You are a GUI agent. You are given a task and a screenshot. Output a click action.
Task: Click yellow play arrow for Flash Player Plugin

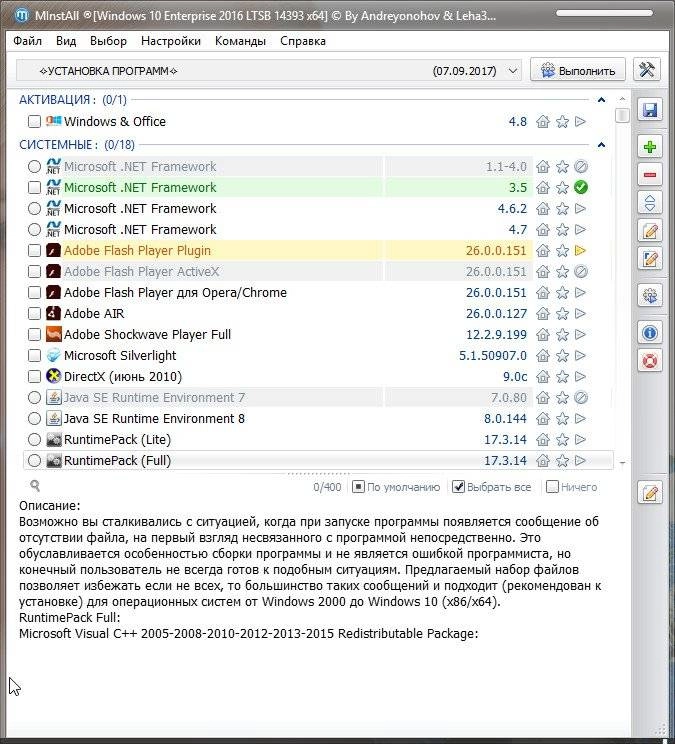click(581, 251)
